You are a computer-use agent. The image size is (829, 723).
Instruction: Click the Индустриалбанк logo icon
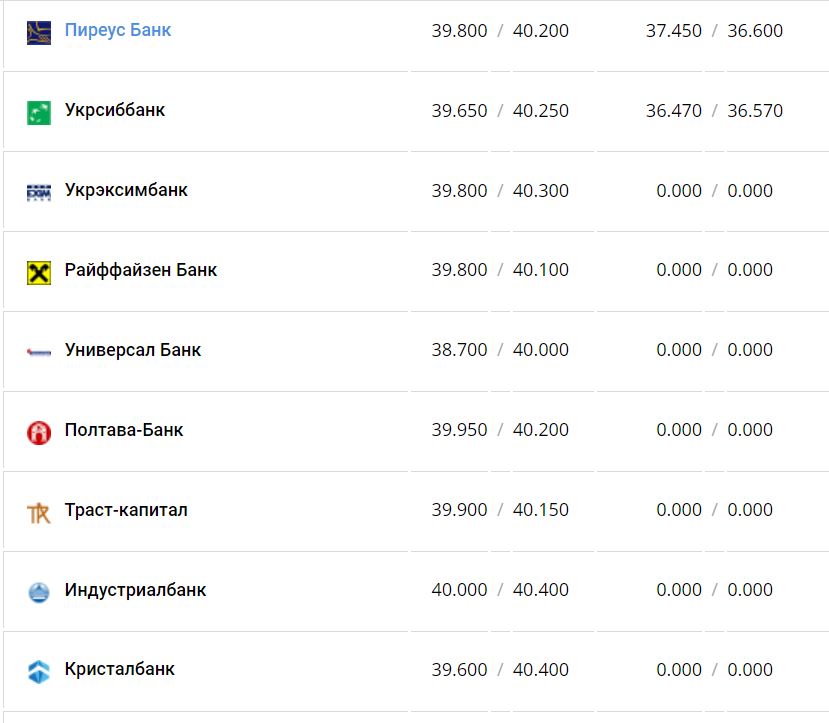(x=39, y=592)
